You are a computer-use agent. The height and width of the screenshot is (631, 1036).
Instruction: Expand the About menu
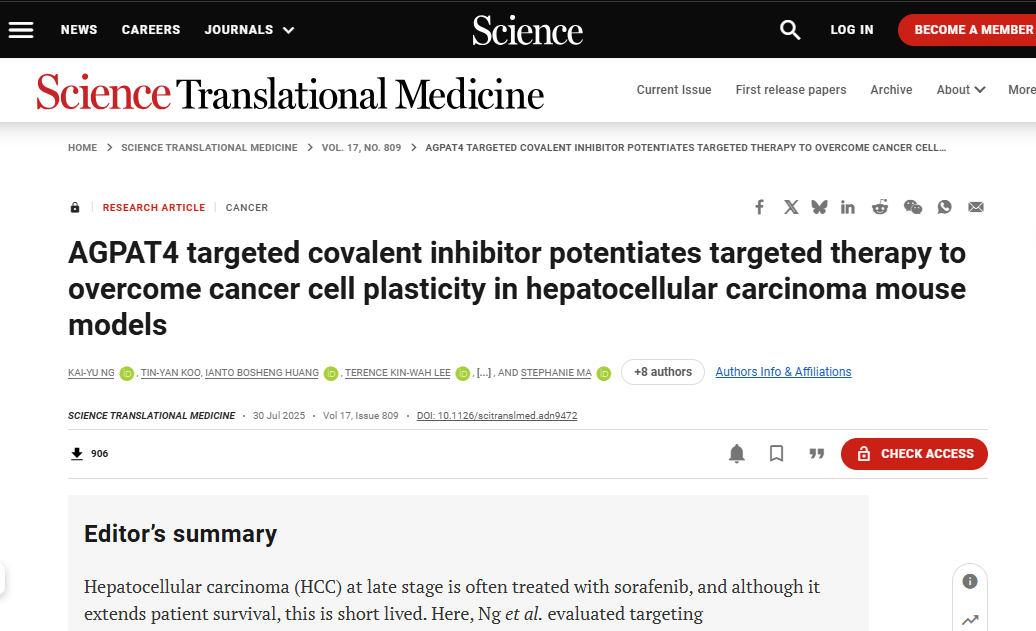pyautogui.click(x=960, y=90)
